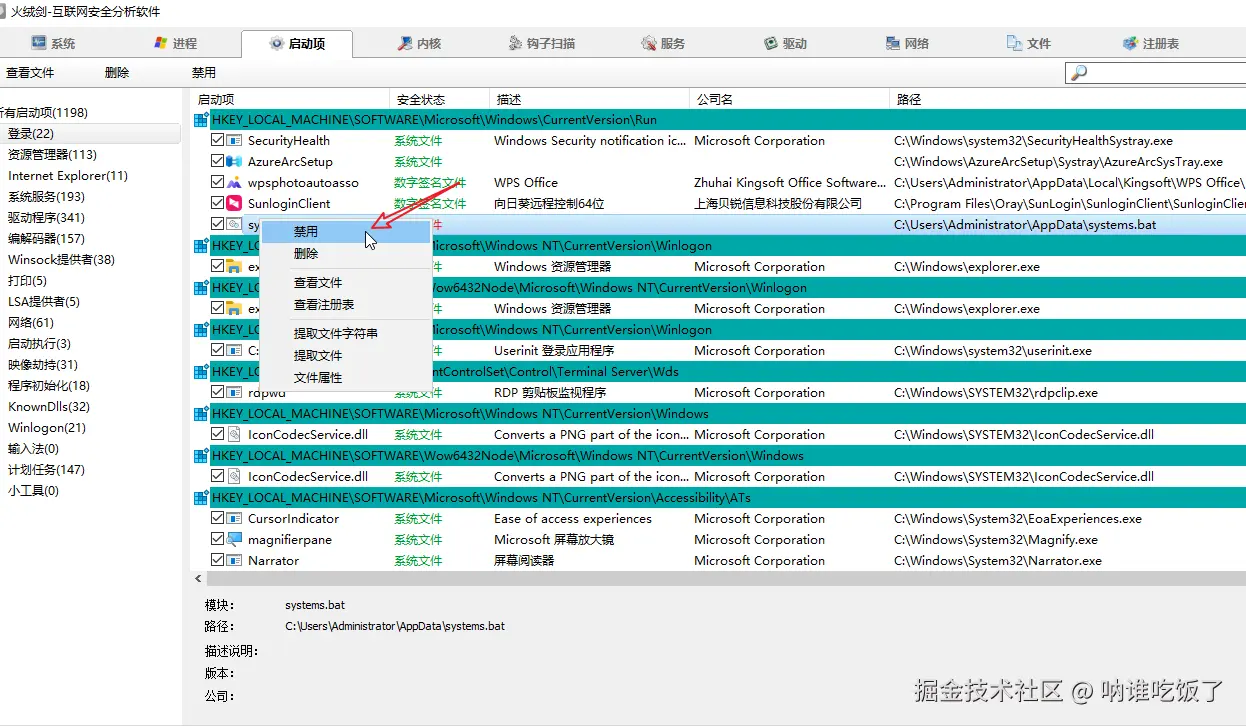This screenshot has height=726, width=1246.
Task: Choose 删除 in the context menu
Action: tap(345, 254)
